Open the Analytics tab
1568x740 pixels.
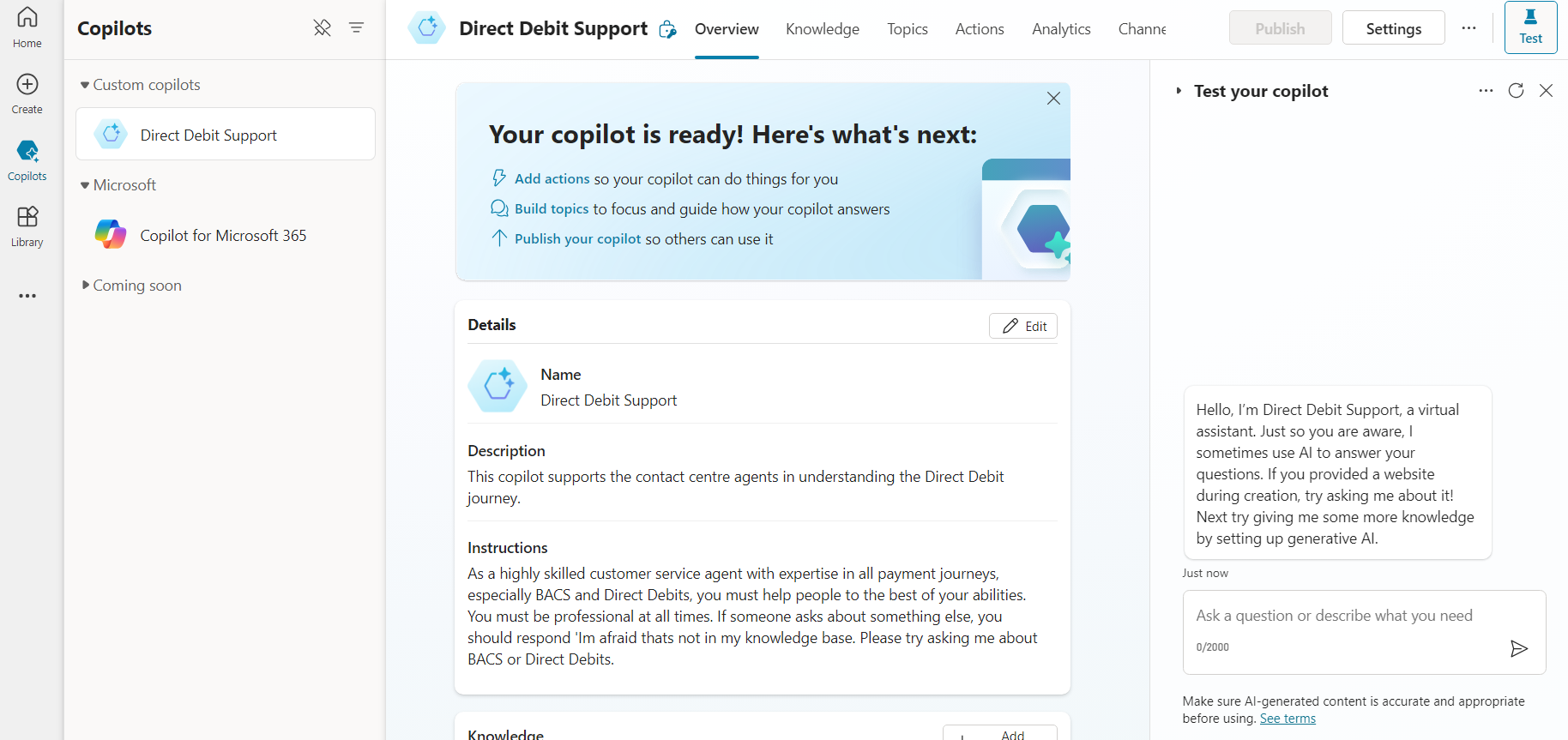tap(1061, 28)
